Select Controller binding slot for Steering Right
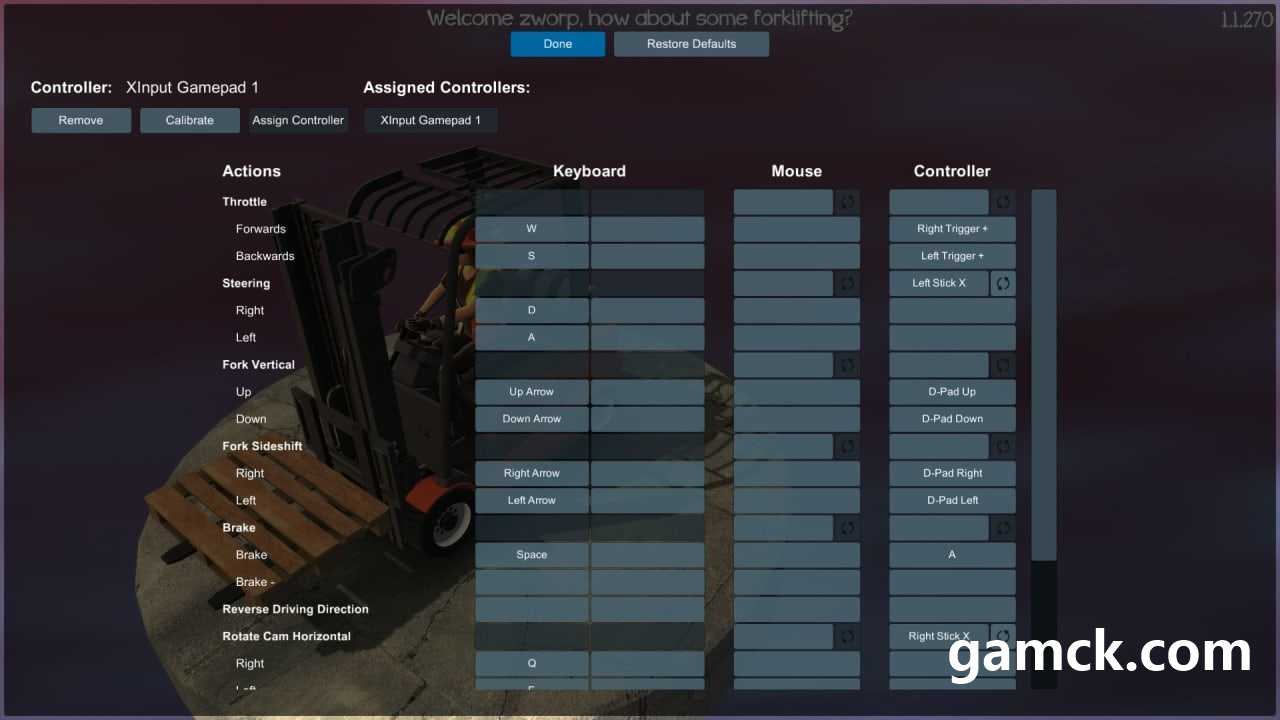This screenshot has height=720, width=1280. tap(952, 310)
